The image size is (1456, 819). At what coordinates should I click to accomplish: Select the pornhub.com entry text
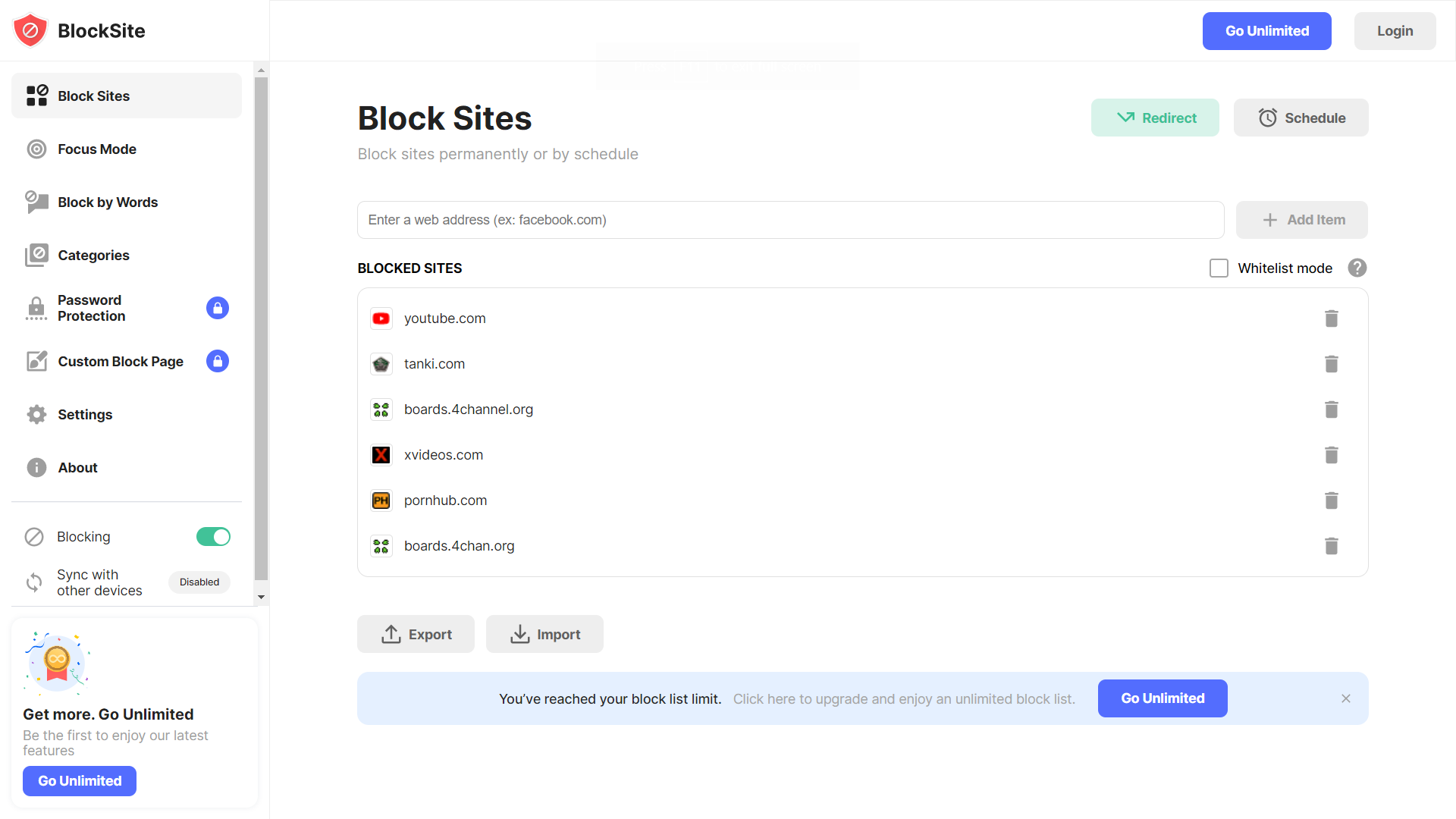pos(446,500)
